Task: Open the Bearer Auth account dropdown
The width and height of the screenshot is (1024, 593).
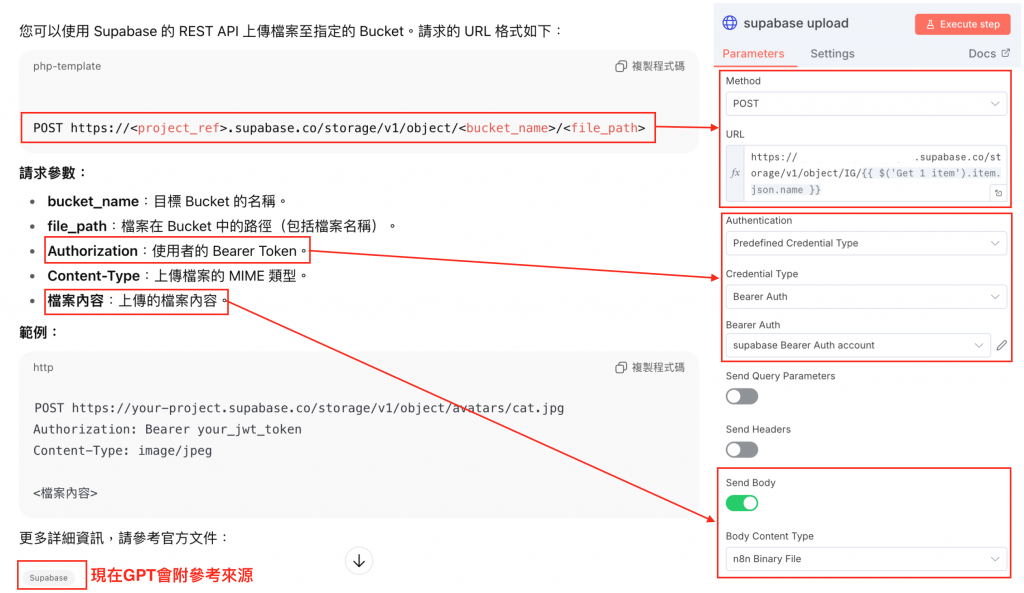Action: [x=858, y=345]
